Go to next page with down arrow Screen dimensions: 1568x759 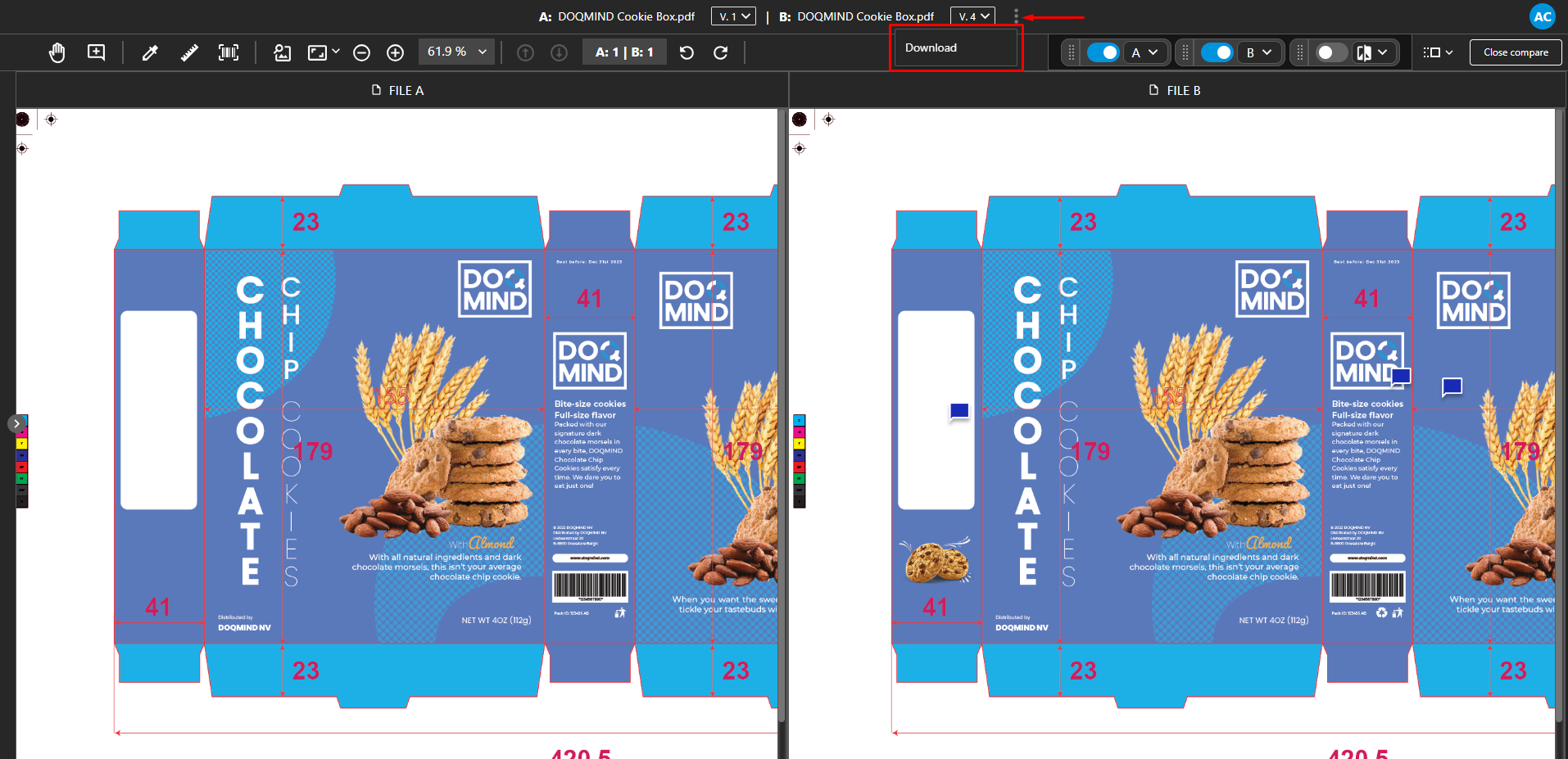[x=560, y=52]
